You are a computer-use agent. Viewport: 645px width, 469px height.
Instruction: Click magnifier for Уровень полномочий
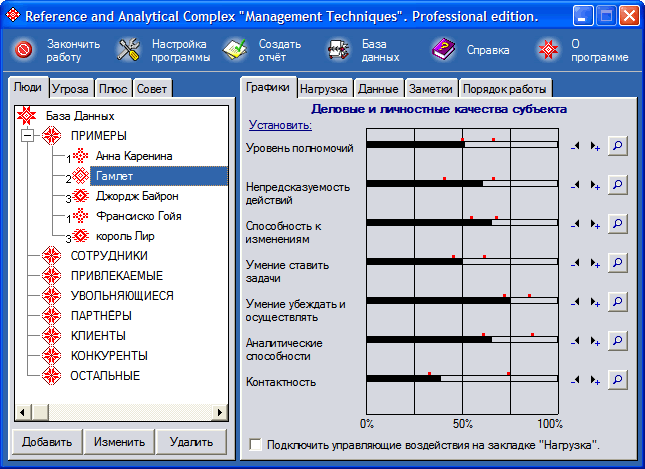[x=617, y=146]
